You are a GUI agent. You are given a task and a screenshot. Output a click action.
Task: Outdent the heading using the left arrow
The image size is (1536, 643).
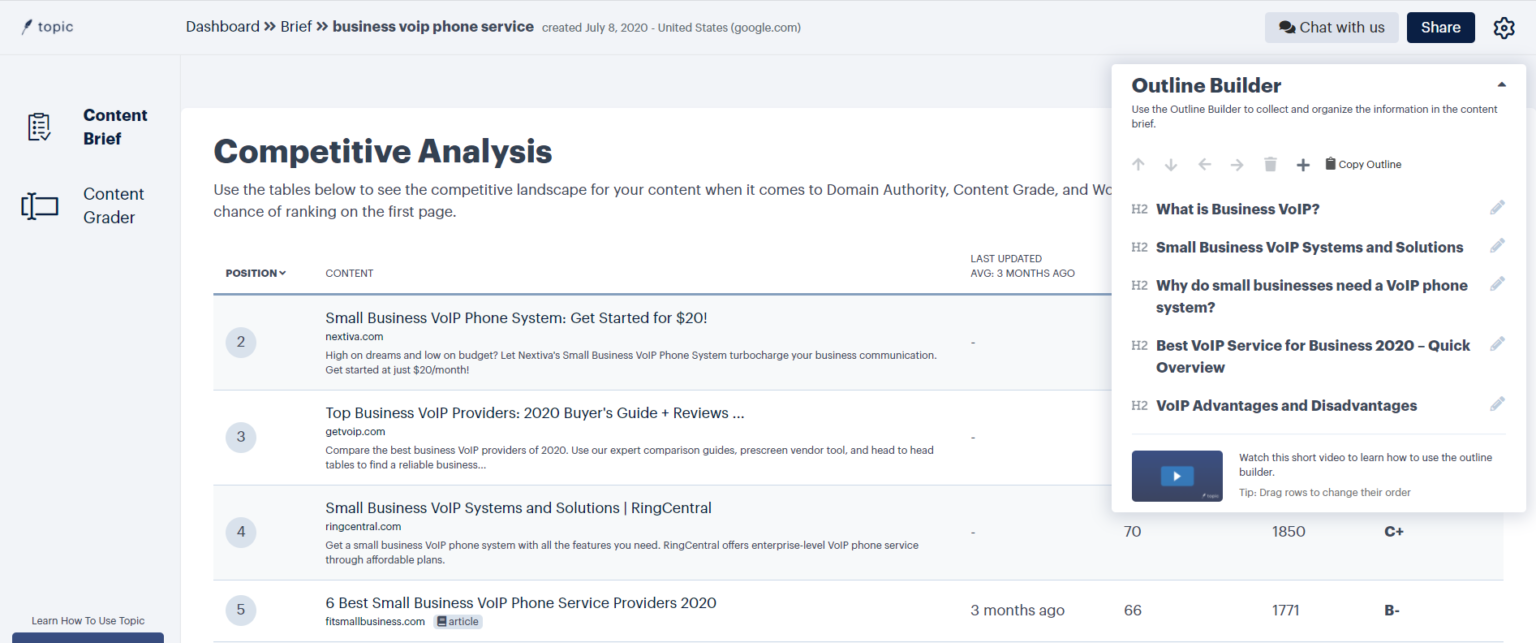[1204, 164]
